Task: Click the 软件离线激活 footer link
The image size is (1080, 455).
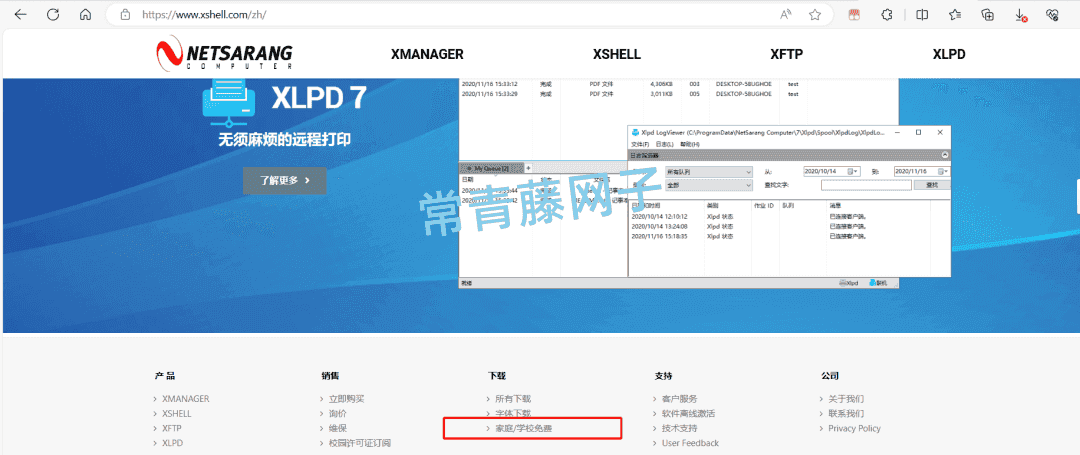Action: [x=688, y=414]
